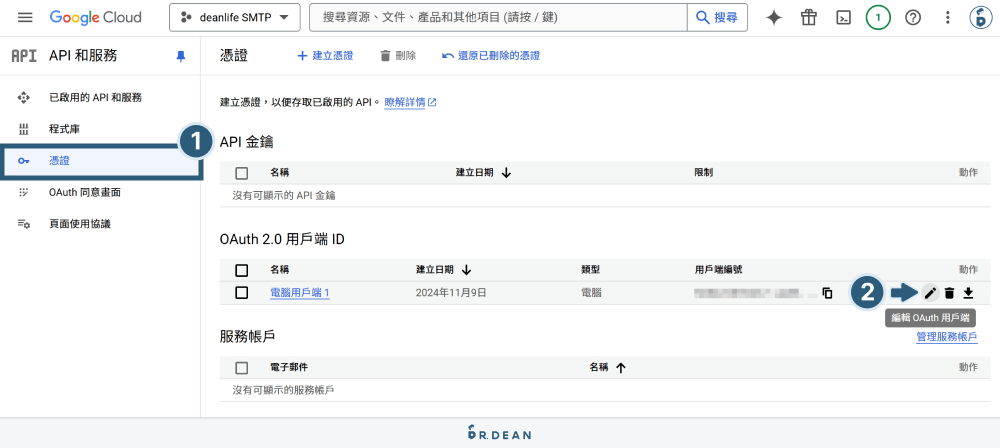Open OAuth 同意畫面 page
1000x448 pixels.
[x=85, y=193]
